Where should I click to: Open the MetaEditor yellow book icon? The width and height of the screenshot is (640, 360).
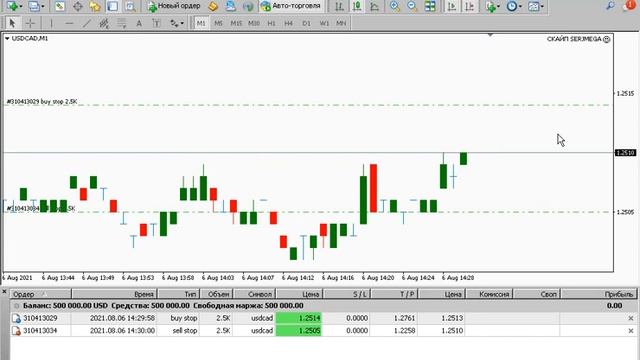[213, 6]
